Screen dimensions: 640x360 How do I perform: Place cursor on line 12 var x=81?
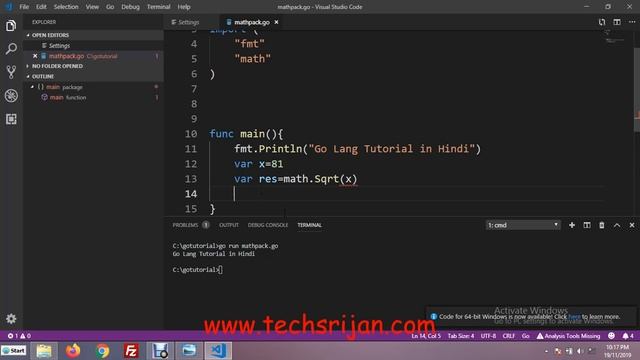(259, 164)
